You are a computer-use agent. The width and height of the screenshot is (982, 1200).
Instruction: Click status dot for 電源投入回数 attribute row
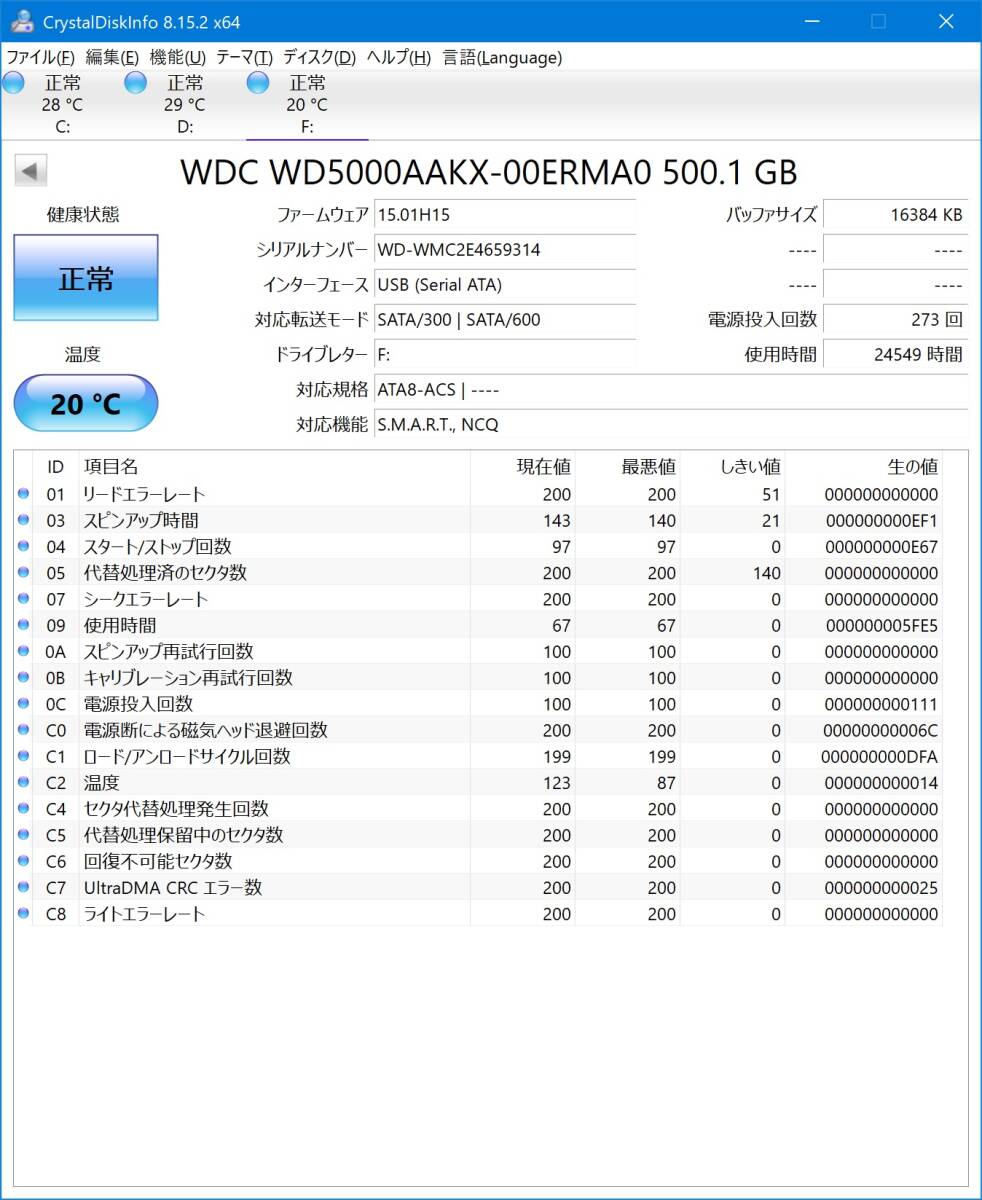[23, 704]
